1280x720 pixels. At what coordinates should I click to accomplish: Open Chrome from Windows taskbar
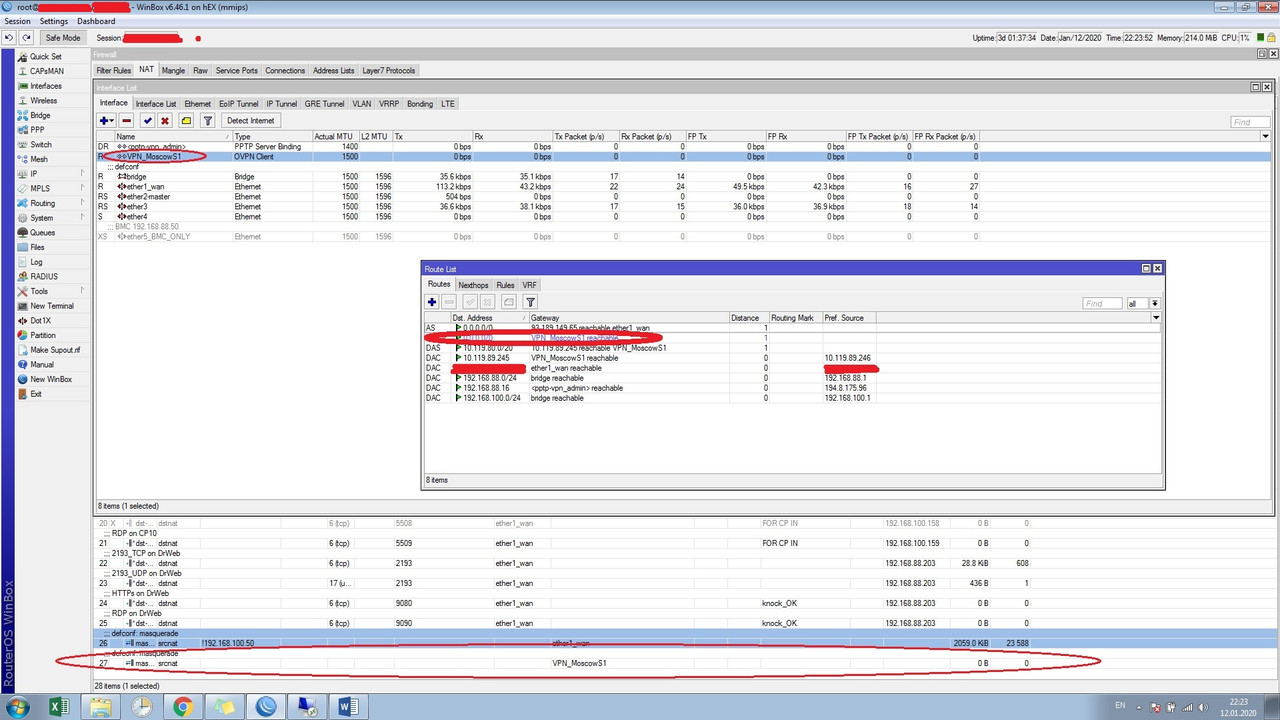pyautogui.click(x=183, y=707)
